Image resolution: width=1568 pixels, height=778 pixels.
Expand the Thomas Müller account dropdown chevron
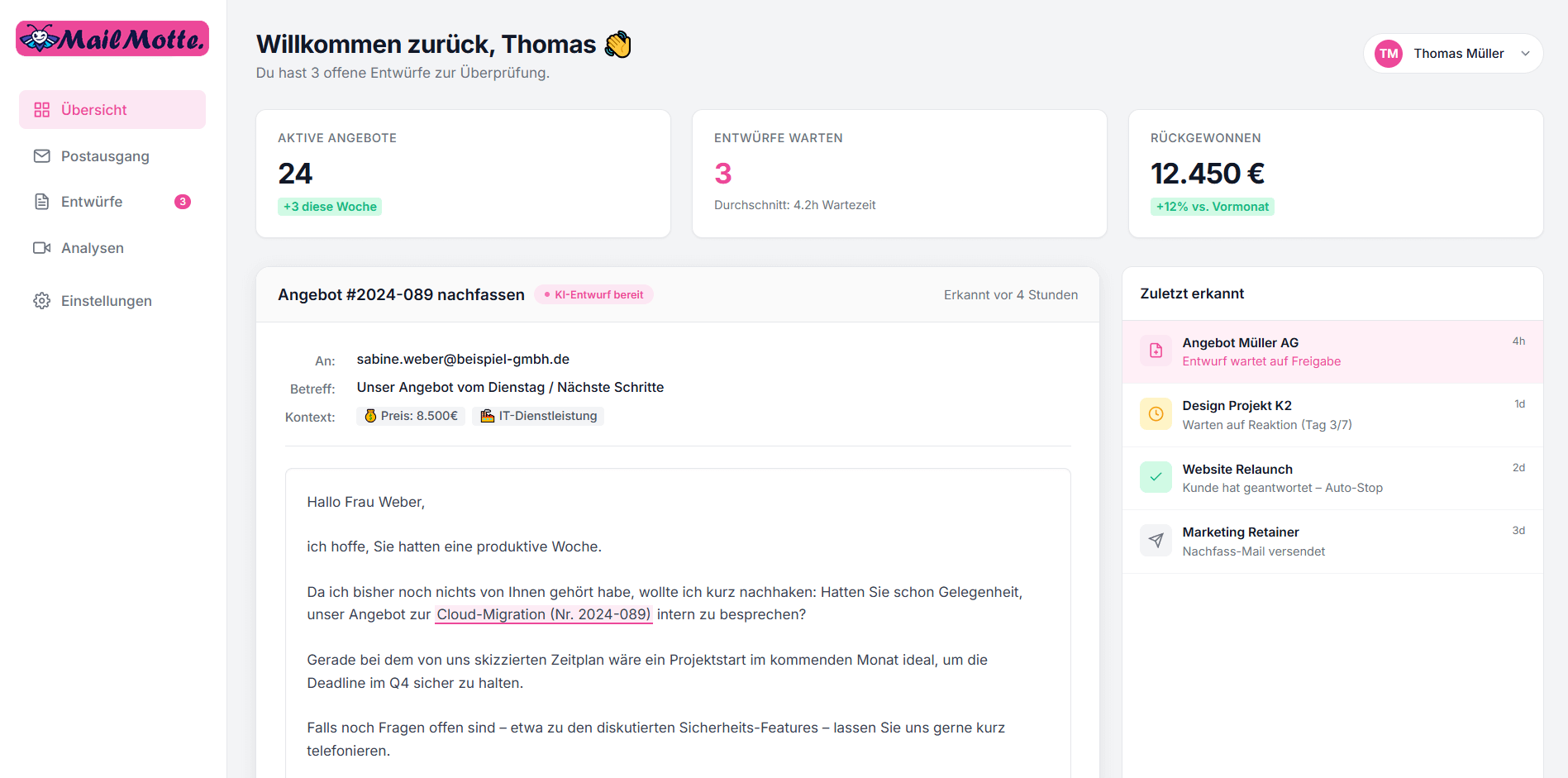[x=1525, y=54]
